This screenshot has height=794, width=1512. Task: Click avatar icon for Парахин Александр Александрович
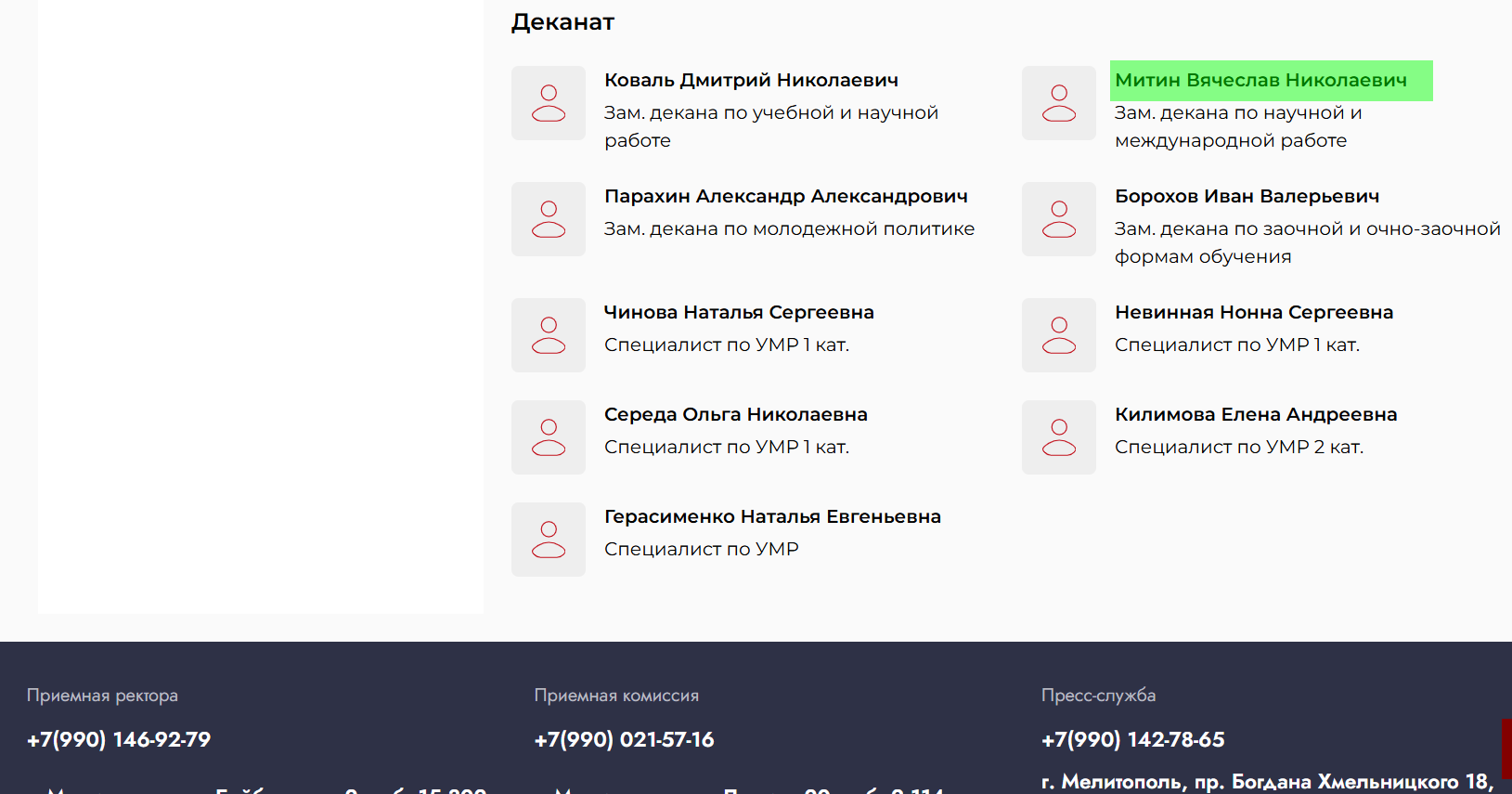(x=549, y=219)
